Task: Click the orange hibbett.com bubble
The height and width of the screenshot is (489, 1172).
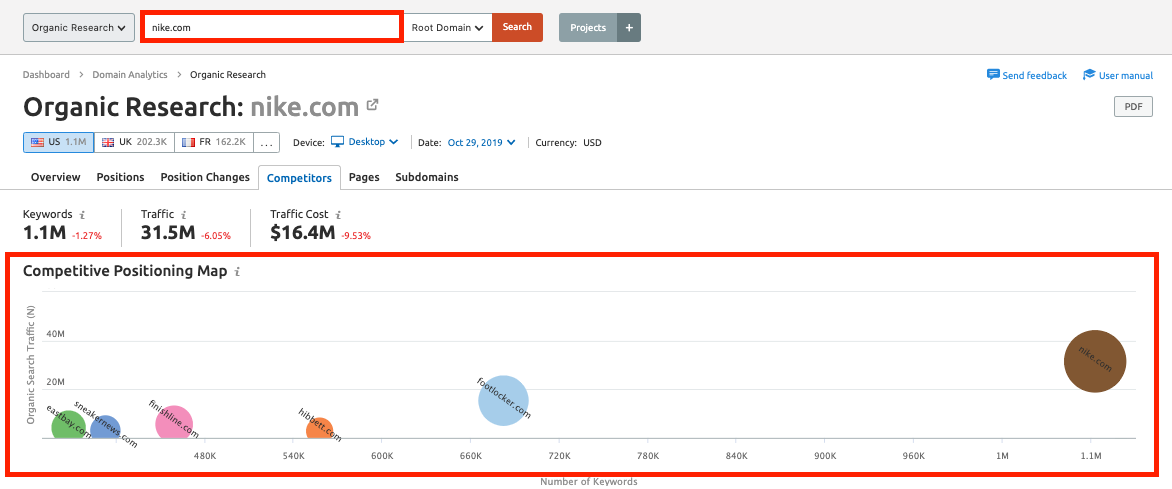Action: [319, 429]
